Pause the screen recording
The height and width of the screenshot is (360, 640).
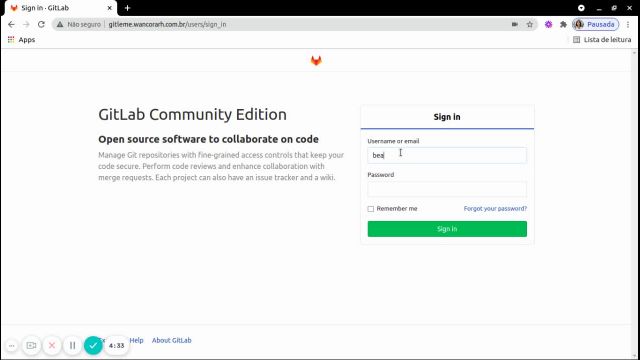click(x=72, y=346)
